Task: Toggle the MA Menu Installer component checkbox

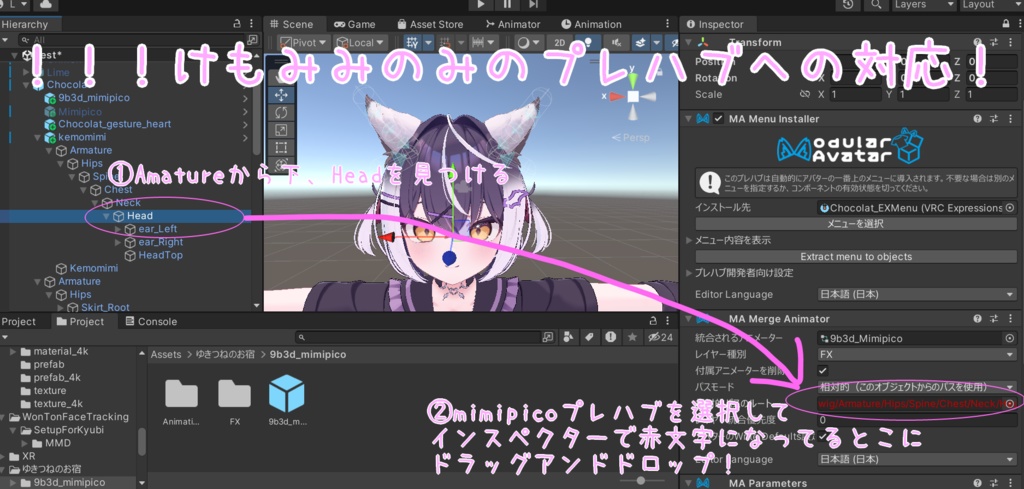Action: click(718, 119)
